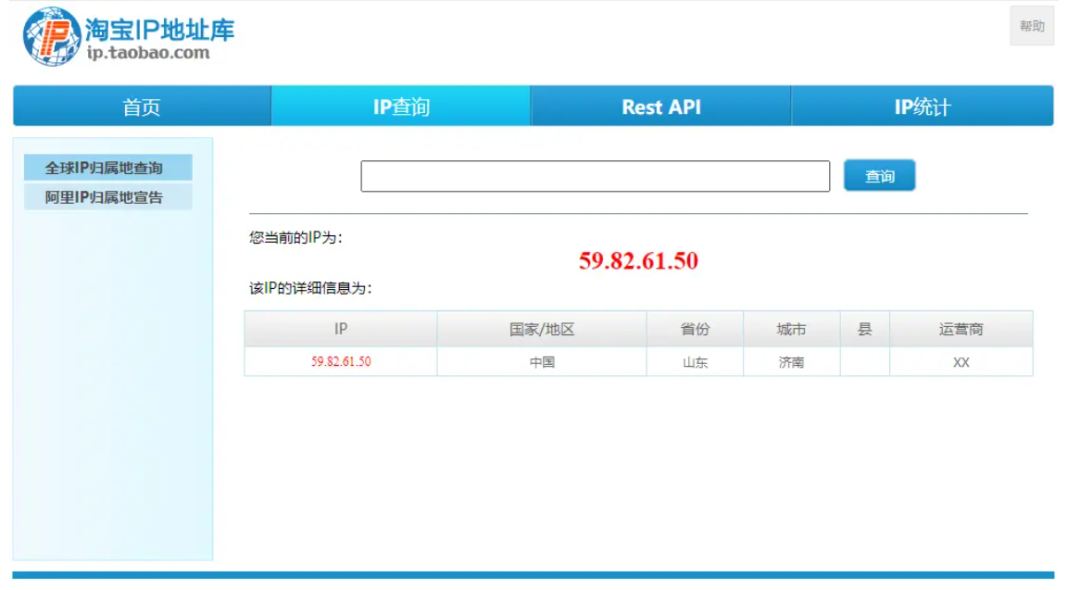The image size is (1080, 590).
Task: Click the 中国 table cell
Action: [x=542, y=361]
